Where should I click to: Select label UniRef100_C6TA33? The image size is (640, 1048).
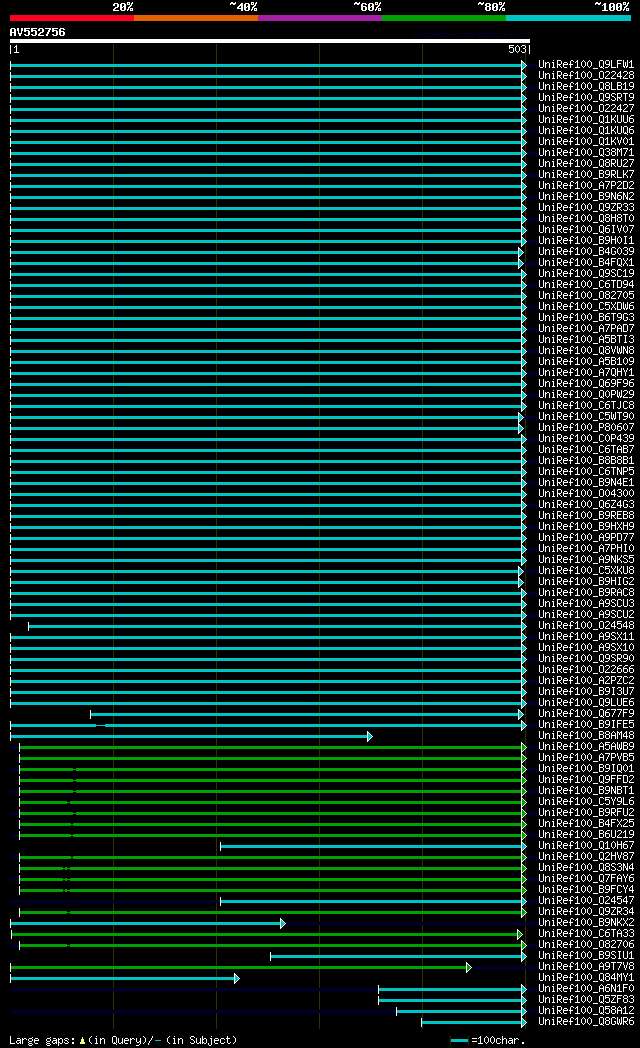click(x=586, y=934)
